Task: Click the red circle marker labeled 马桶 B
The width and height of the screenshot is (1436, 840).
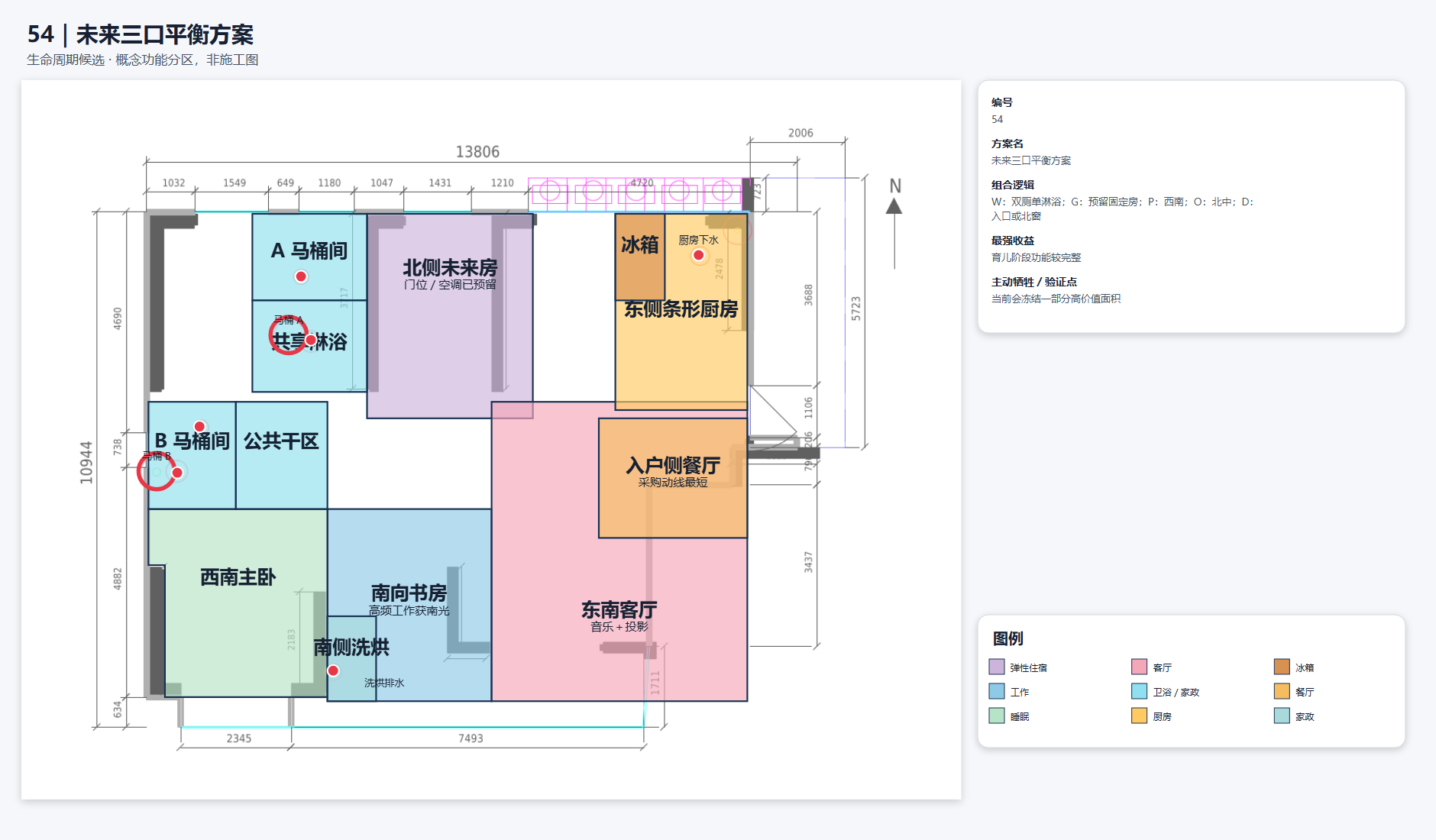Action: pos(157,471)
